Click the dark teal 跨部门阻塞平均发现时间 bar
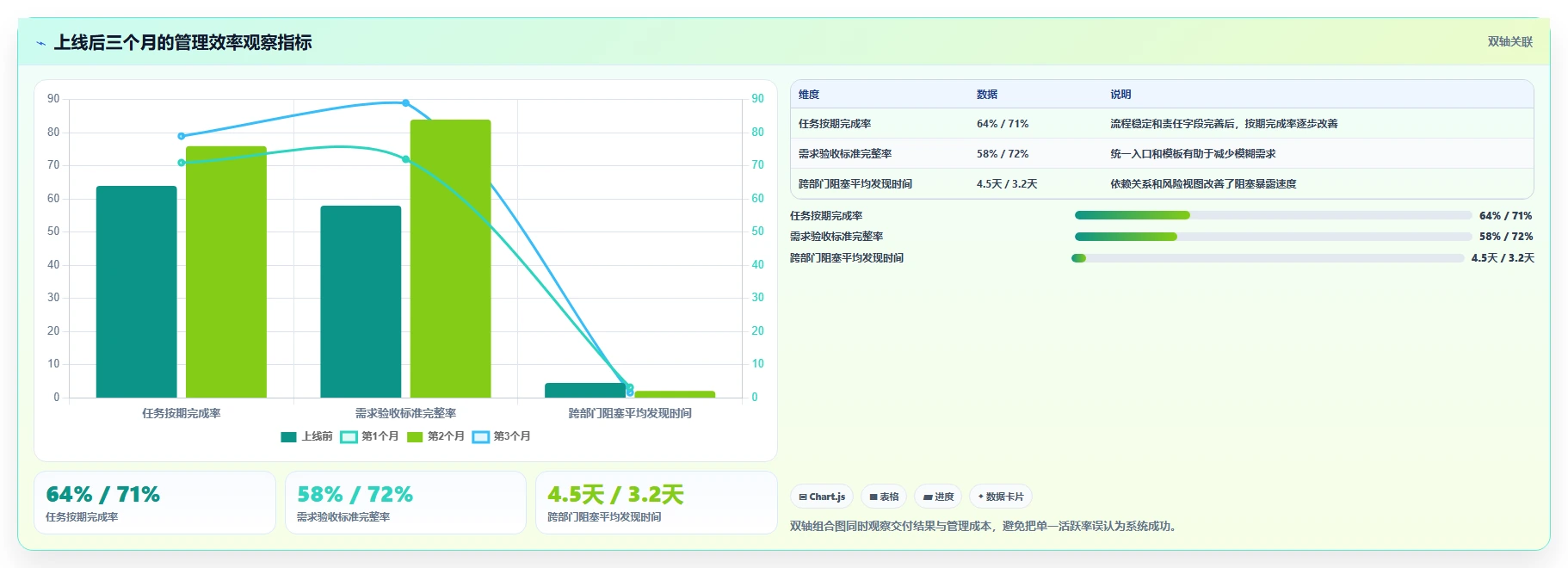 585,390
